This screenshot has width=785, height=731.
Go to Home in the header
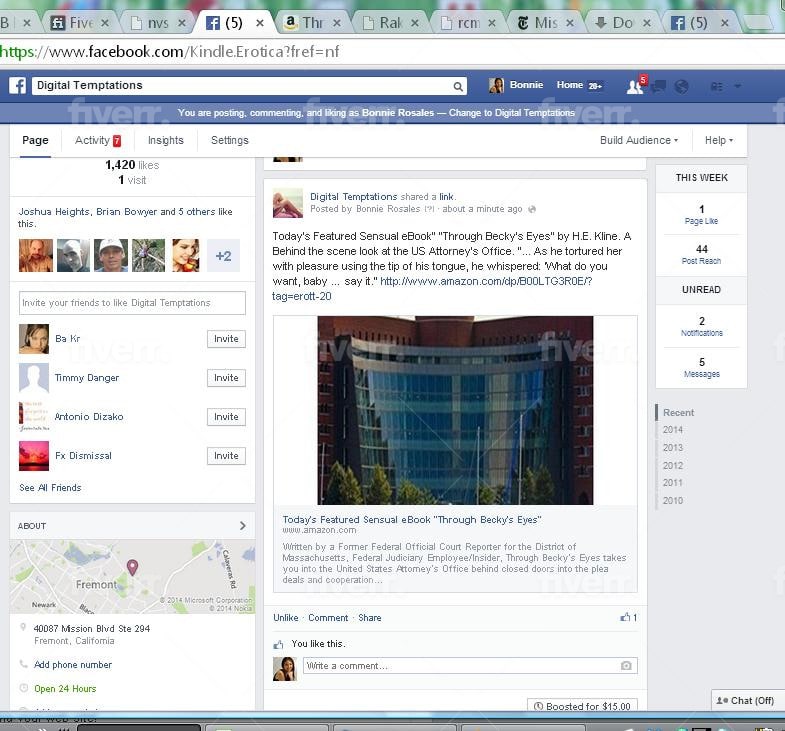click(x=570, y=85)
